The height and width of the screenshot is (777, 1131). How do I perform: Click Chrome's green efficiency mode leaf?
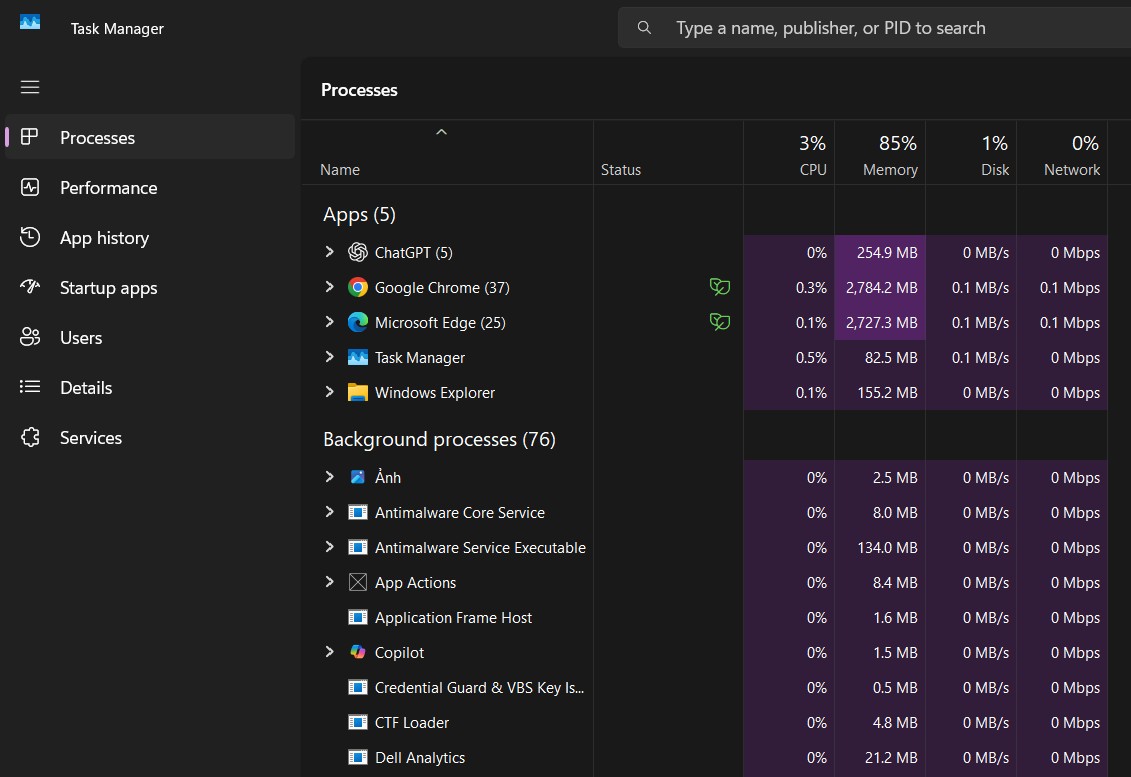[719, 288]
